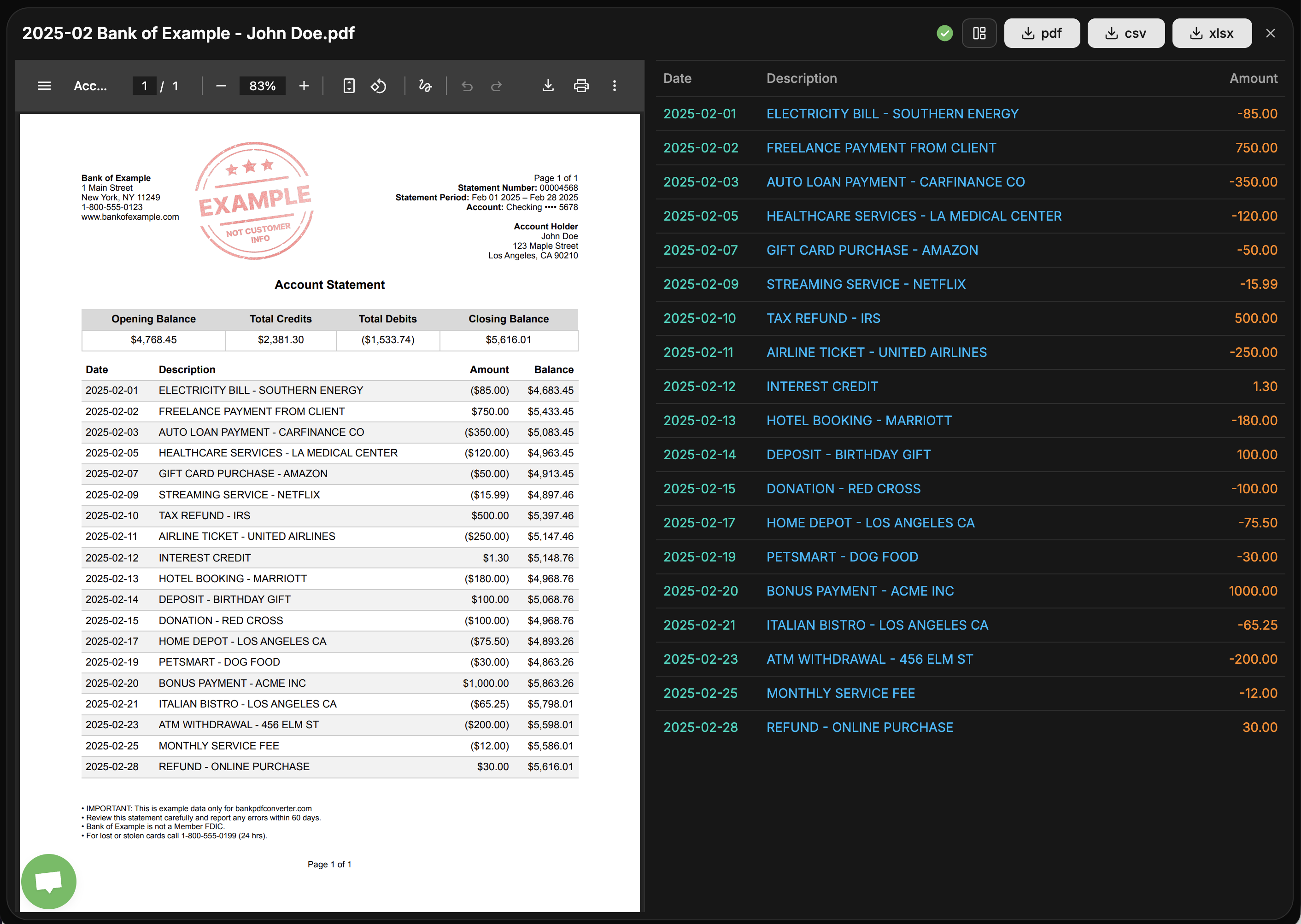Click the green verified checkmark icon
This screenshot has height=924, width=1301.
click(944, 34)
